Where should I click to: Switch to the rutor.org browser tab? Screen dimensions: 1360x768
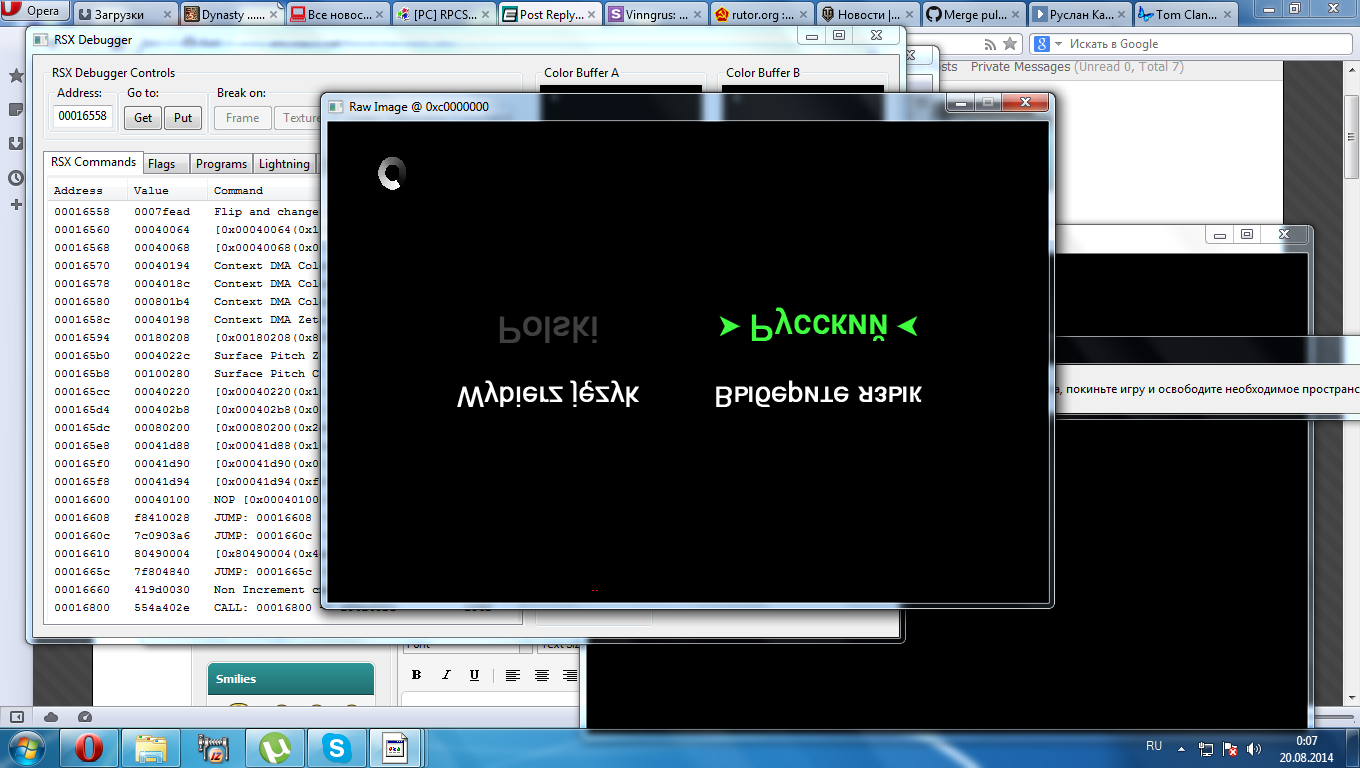(763, 15)
